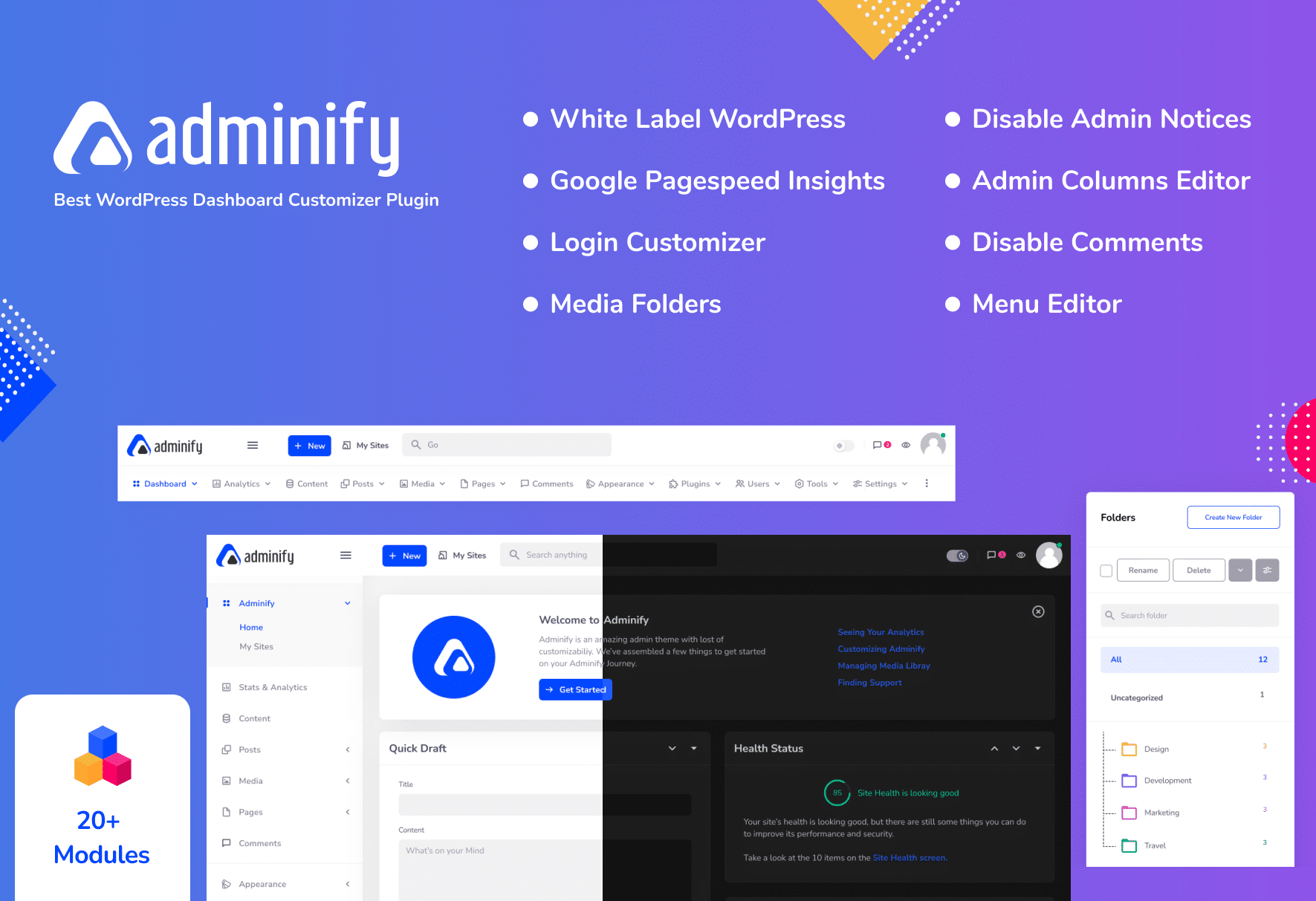Viewport: 1316px width, 901px height.
Task: Toggle light mode switch in top bar
Action: (x=843, y=446)
